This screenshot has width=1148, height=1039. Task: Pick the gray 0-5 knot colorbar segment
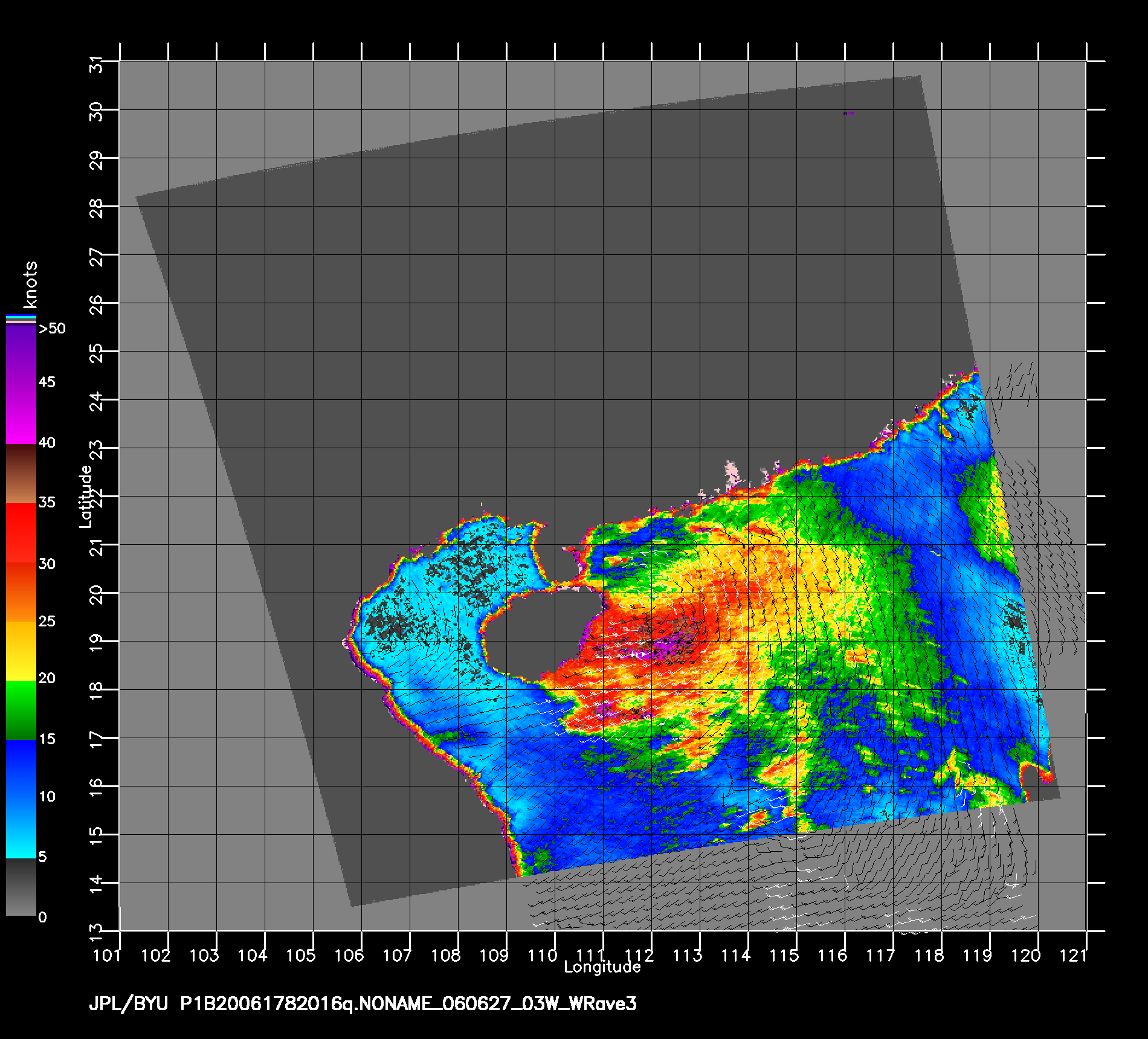click(x=21, y=887)
